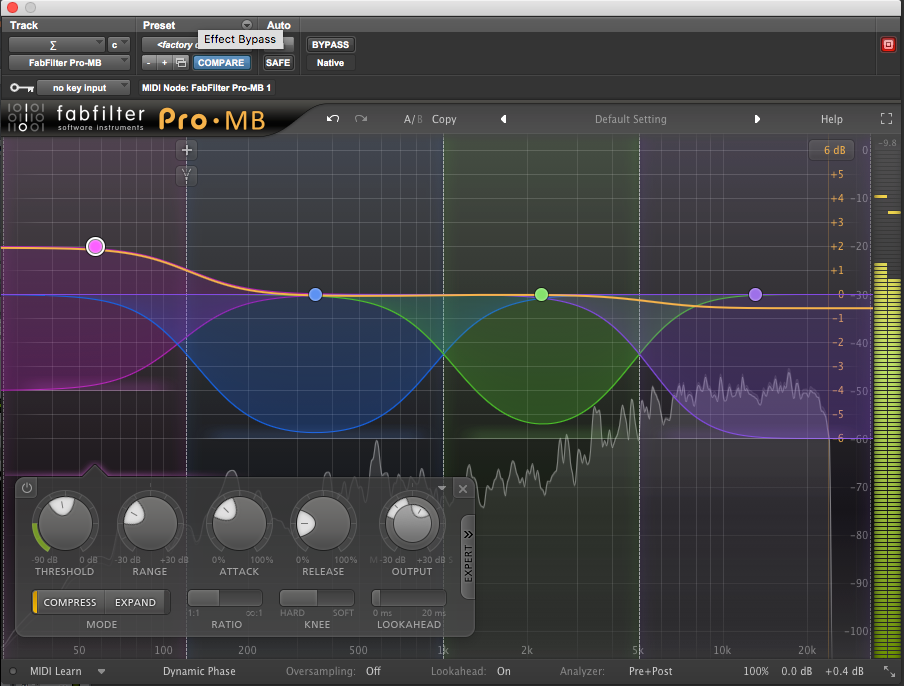Enable automation SAFE
904x686 pixels.
point(278,63)
